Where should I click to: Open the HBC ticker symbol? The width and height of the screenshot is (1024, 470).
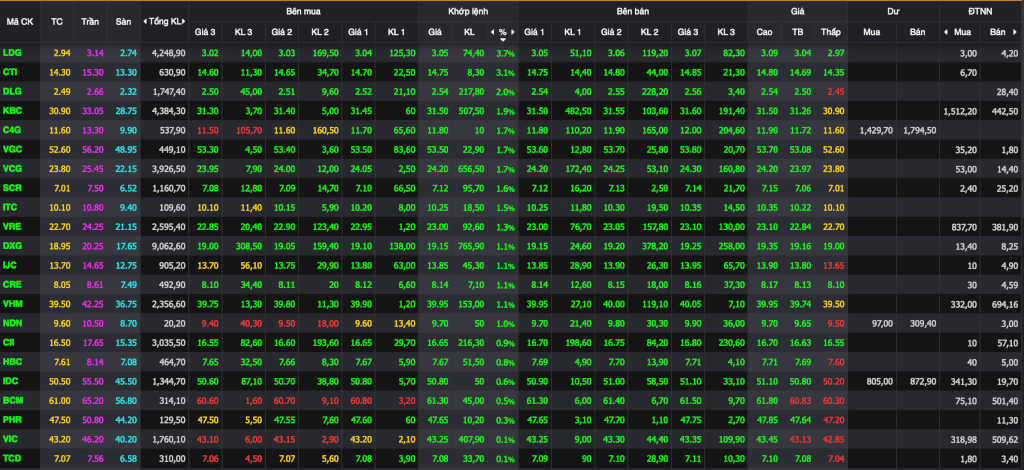coord(12,362)
